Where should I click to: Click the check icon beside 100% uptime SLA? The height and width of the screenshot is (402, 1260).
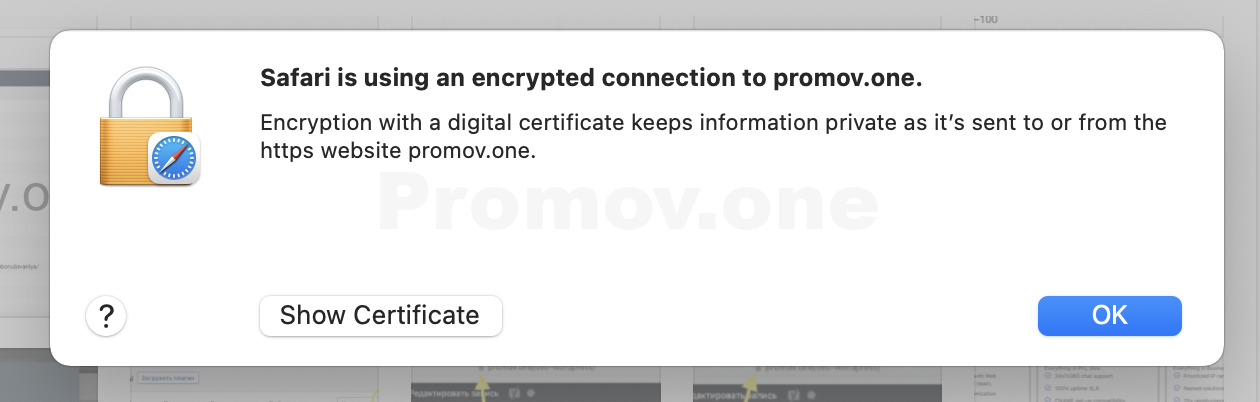(1046, 387)
